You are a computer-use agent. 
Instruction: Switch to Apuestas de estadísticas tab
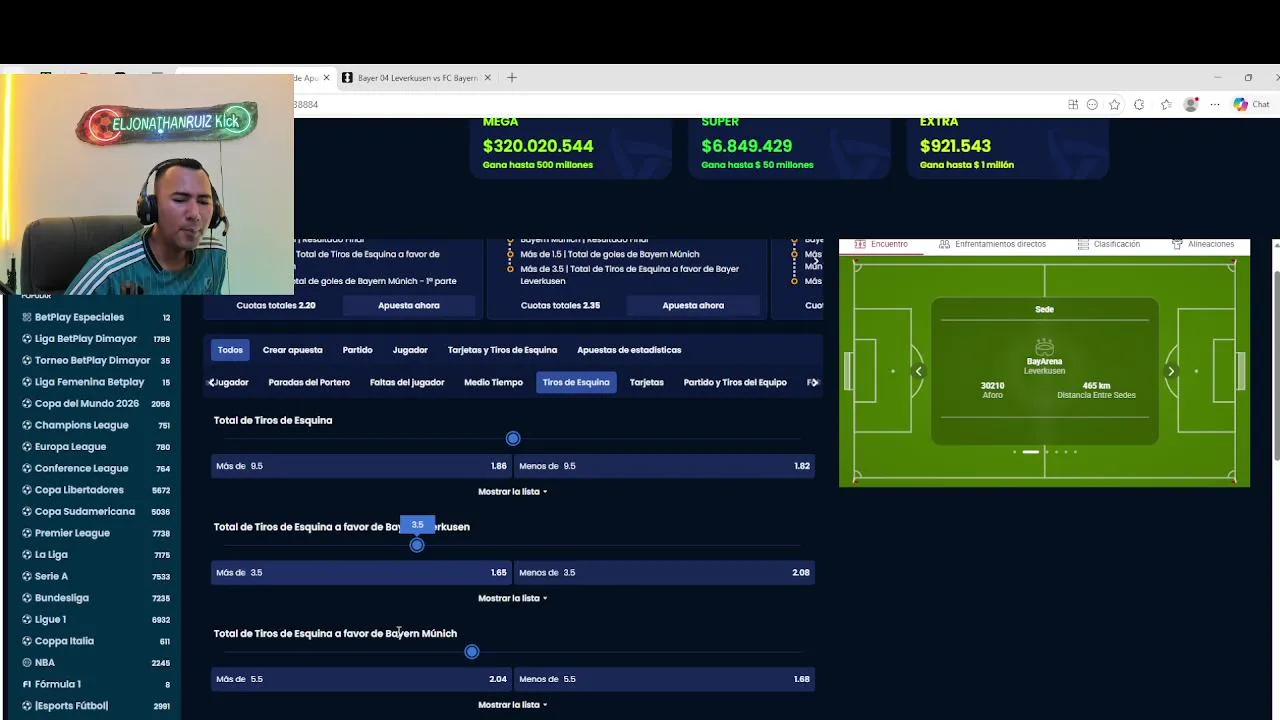pyautogui.click(x=629, y=350)
